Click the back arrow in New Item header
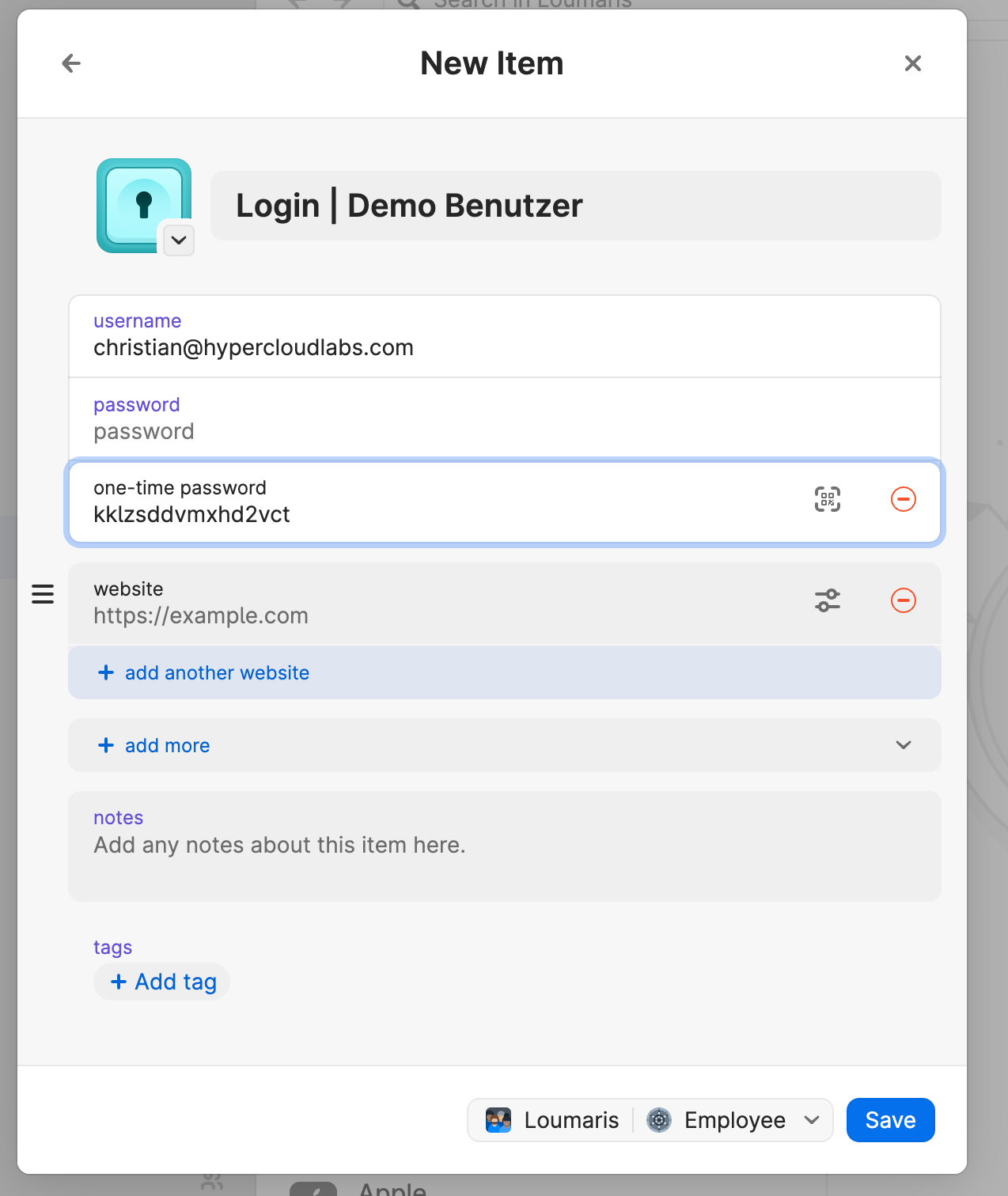1008x1196 pixels. click(71, 63)
